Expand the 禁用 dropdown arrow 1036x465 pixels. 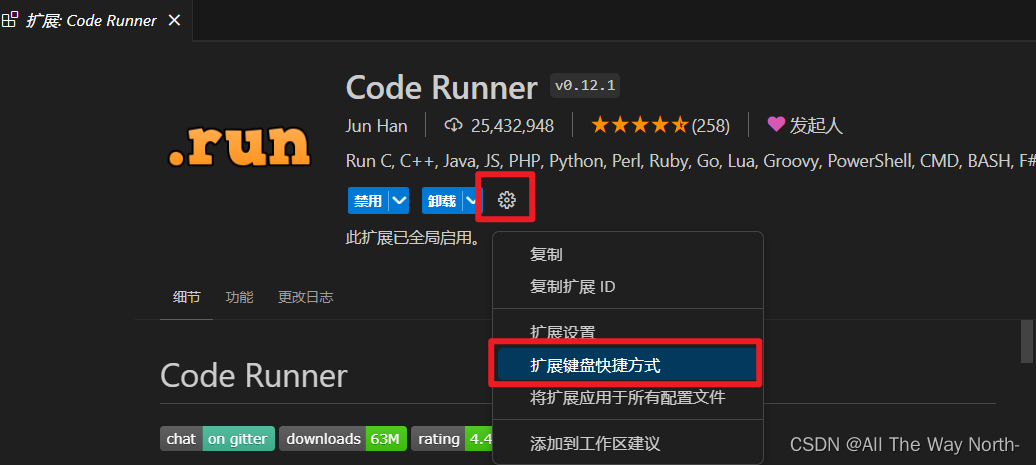pos(399,201)
